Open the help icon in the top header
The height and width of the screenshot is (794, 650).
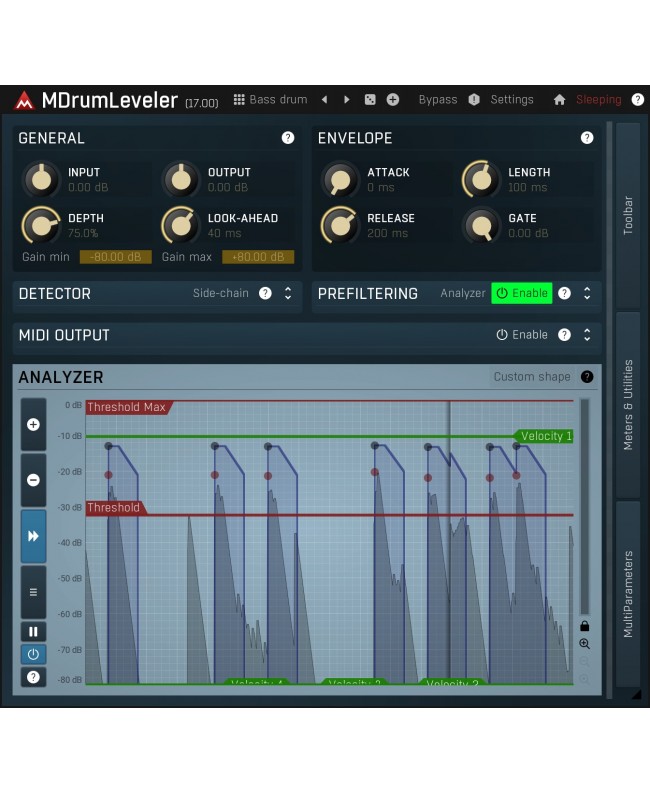(638, 99)
